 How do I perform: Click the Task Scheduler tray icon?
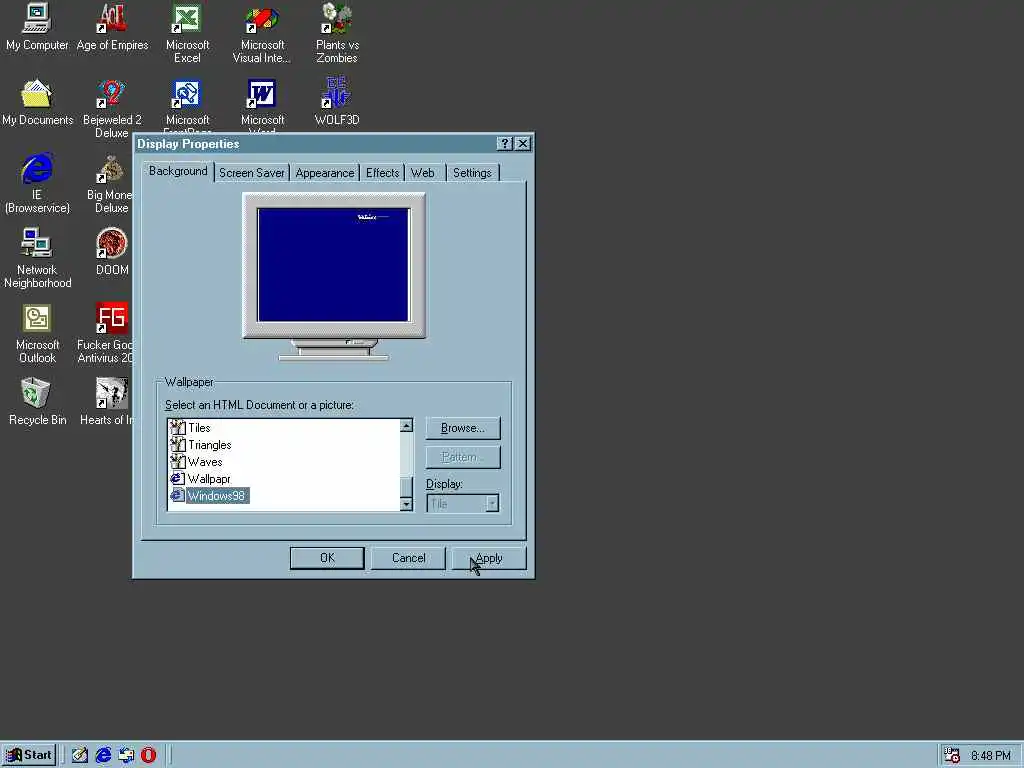tap(952, 756)
